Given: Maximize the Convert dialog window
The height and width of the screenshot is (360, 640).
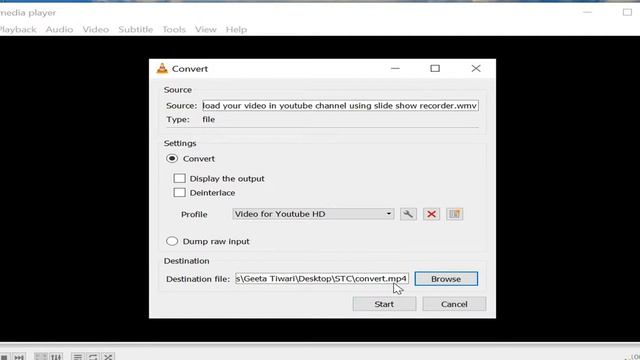Looking at the screenshot, I should (x=435, y=68).
